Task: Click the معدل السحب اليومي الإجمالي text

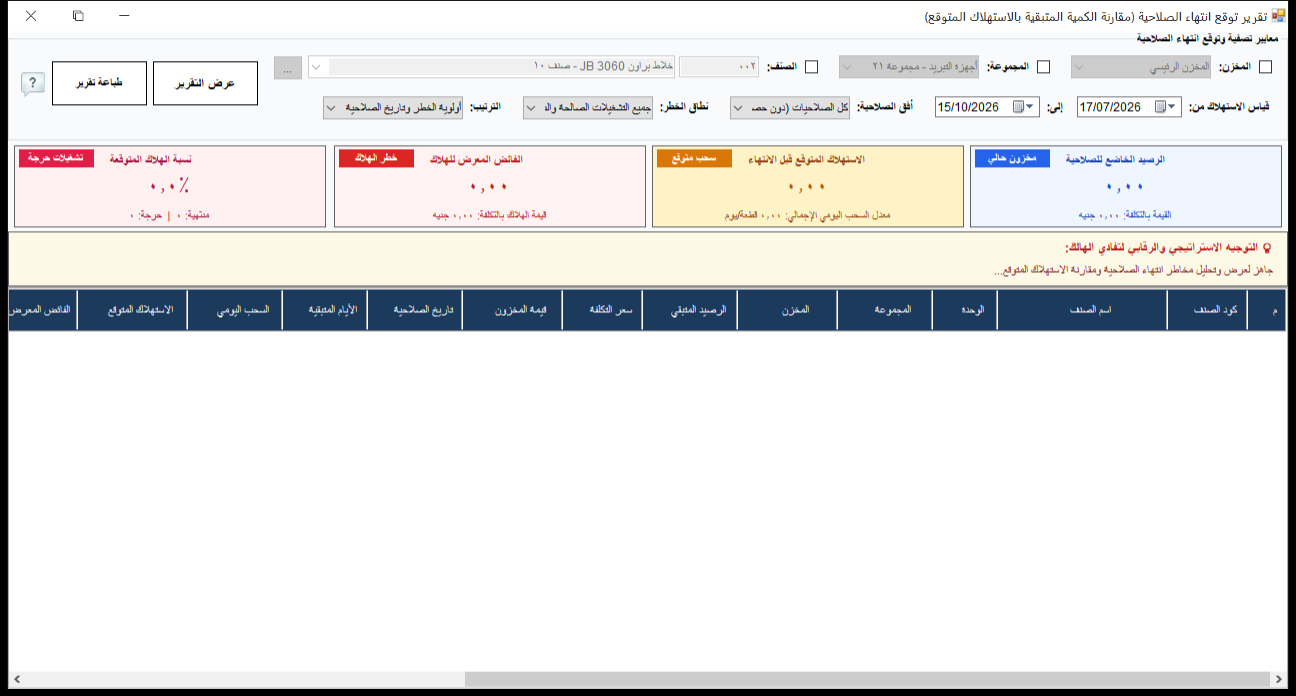Action: click(808, 215)
